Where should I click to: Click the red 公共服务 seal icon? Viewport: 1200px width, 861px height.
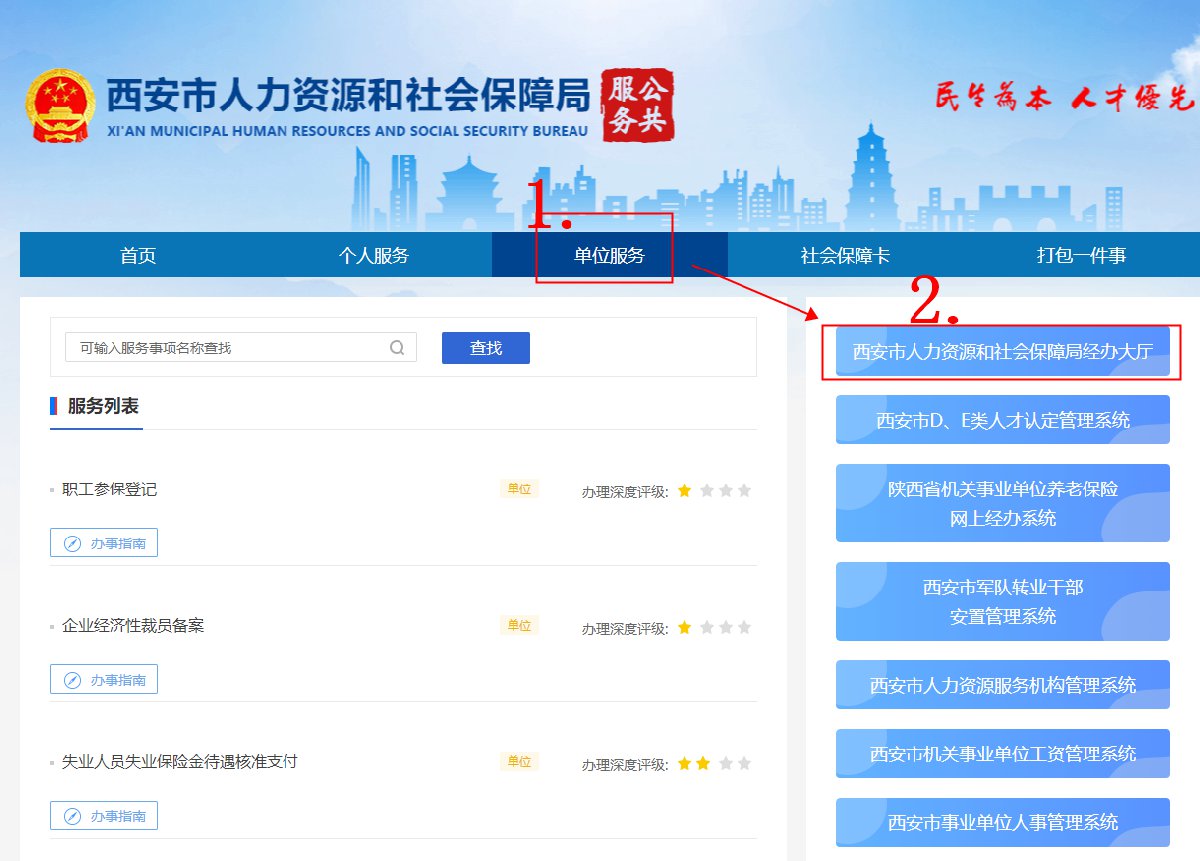point(638,106)
